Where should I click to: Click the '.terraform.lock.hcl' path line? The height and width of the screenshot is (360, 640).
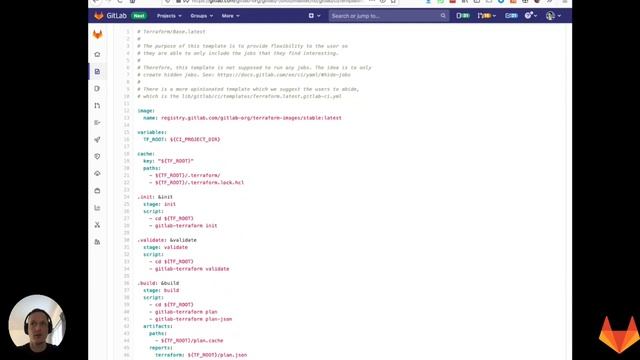point(196,182)
